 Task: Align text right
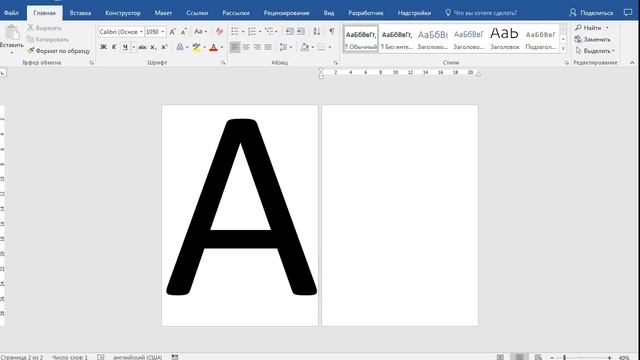(x=257, y=47)
